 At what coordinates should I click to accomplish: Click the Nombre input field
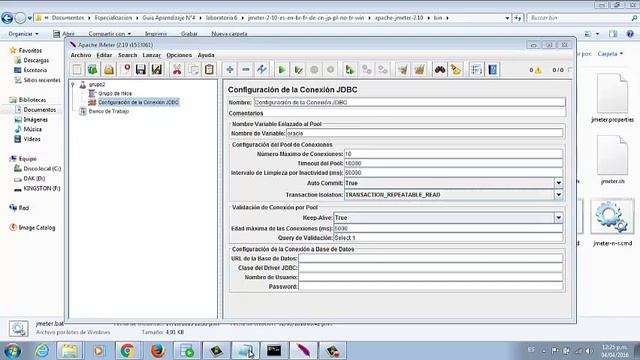(x=409, y=102)
